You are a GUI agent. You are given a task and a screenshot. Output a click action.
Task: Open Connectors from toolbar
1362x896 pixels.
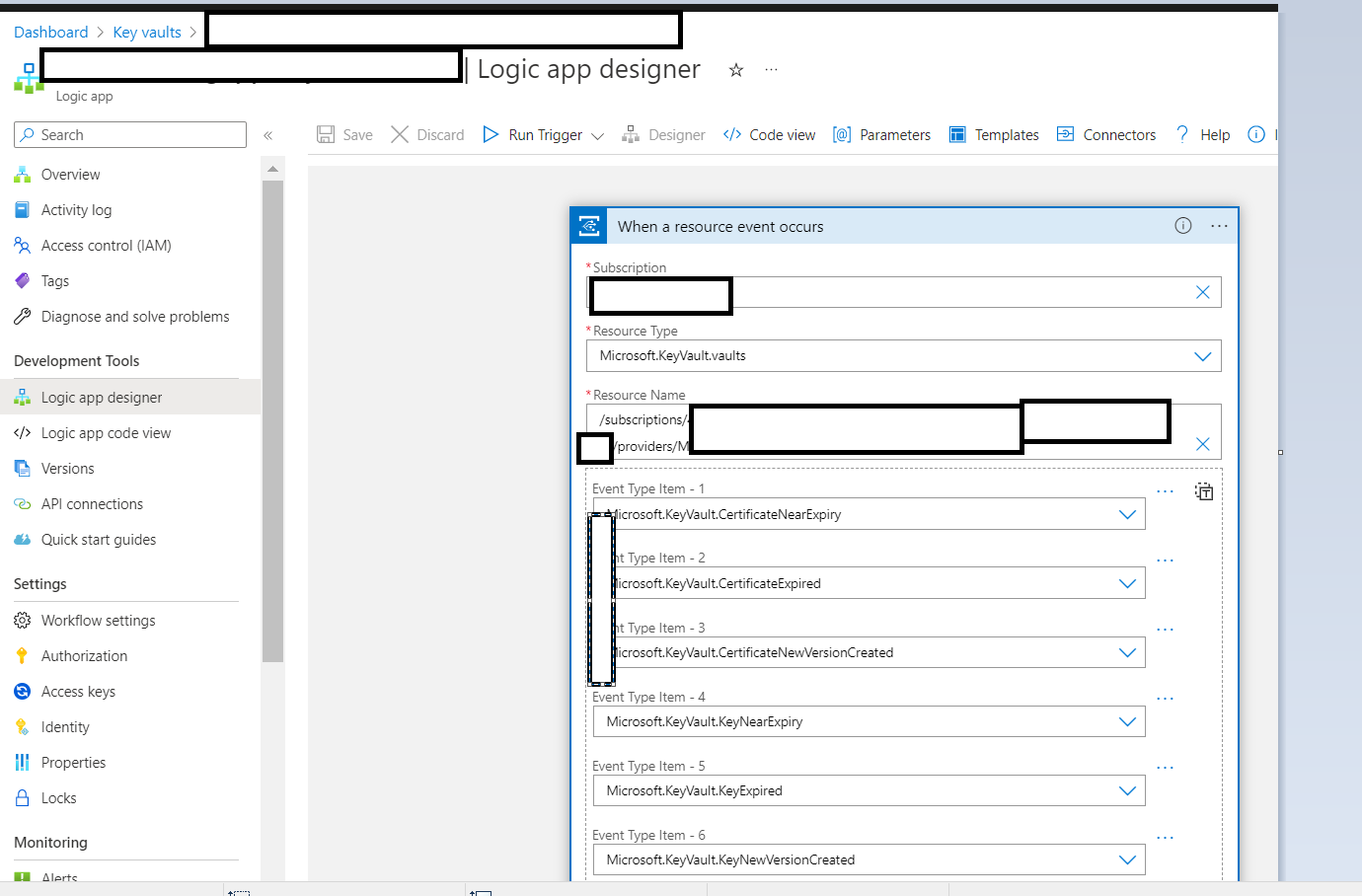pos(1106,135)
